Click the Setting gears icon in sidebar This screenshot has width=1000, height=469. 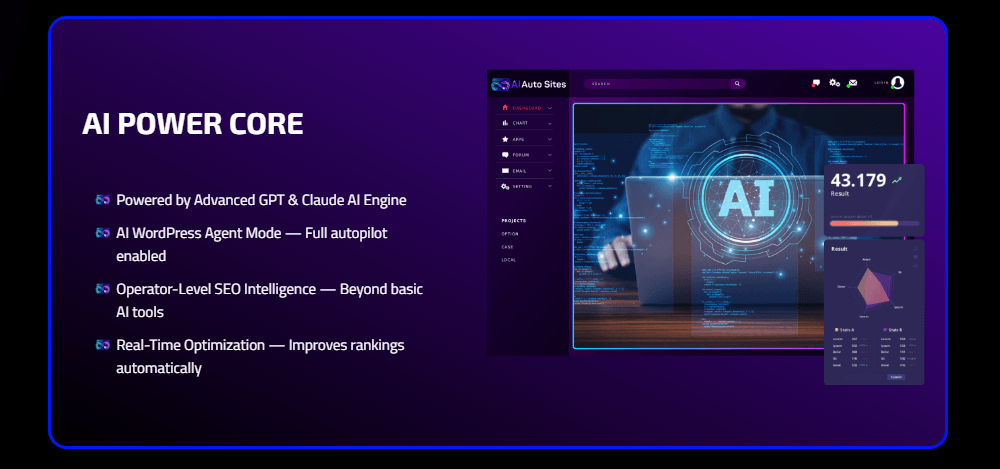(x=505, y=186)
